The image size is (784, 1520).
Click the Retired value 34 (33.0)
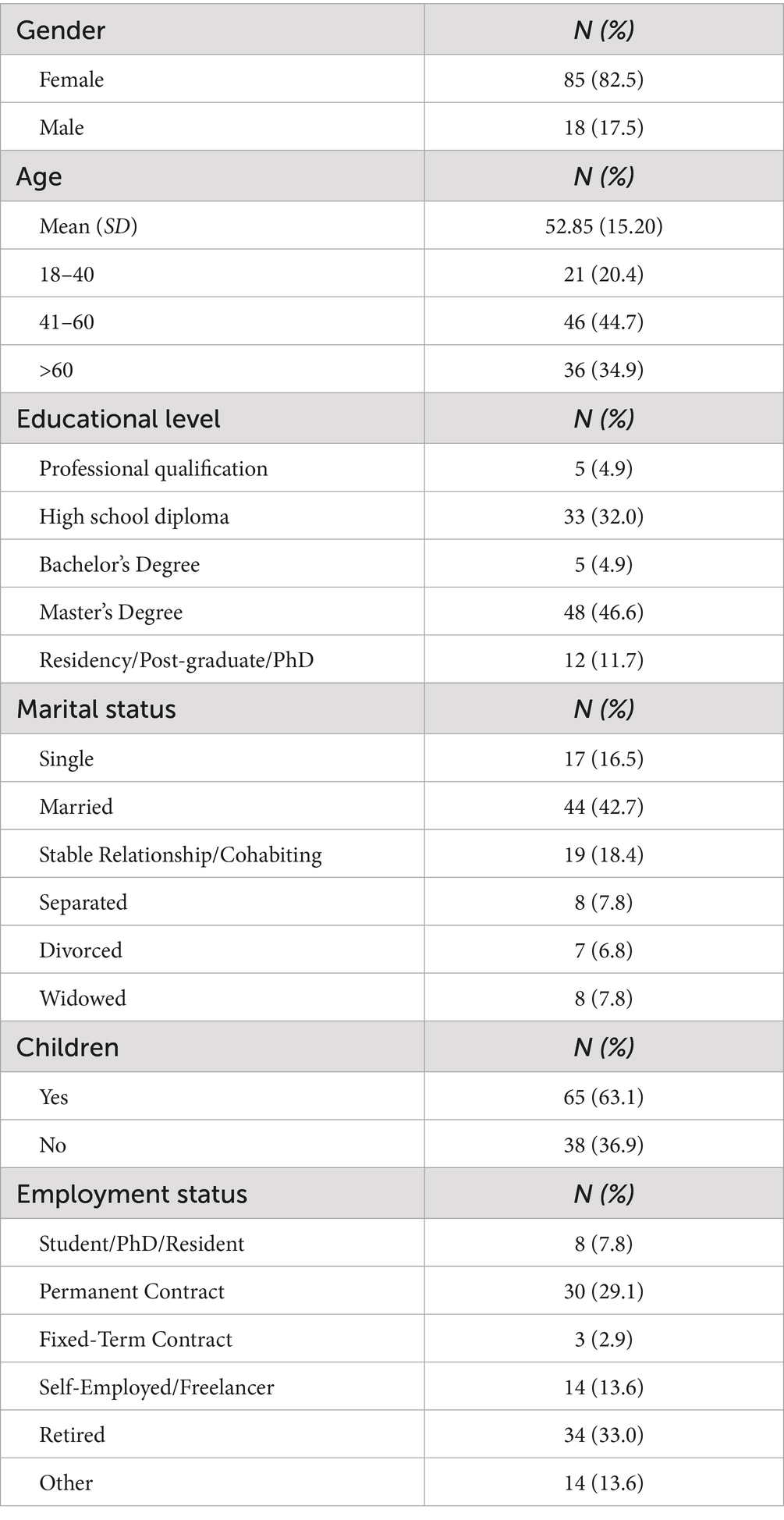(x=603, y=1435)
